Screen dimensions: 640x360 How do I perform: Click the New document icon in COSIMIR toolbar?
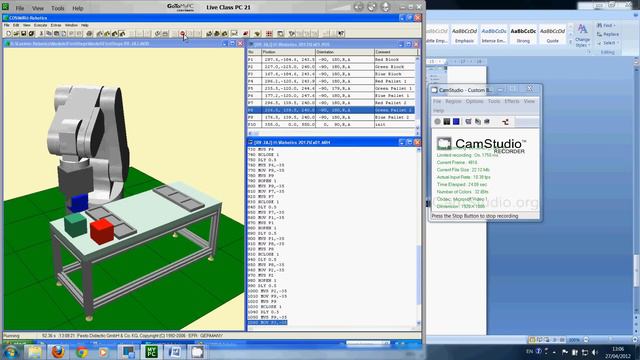click(x=8, y=33)
